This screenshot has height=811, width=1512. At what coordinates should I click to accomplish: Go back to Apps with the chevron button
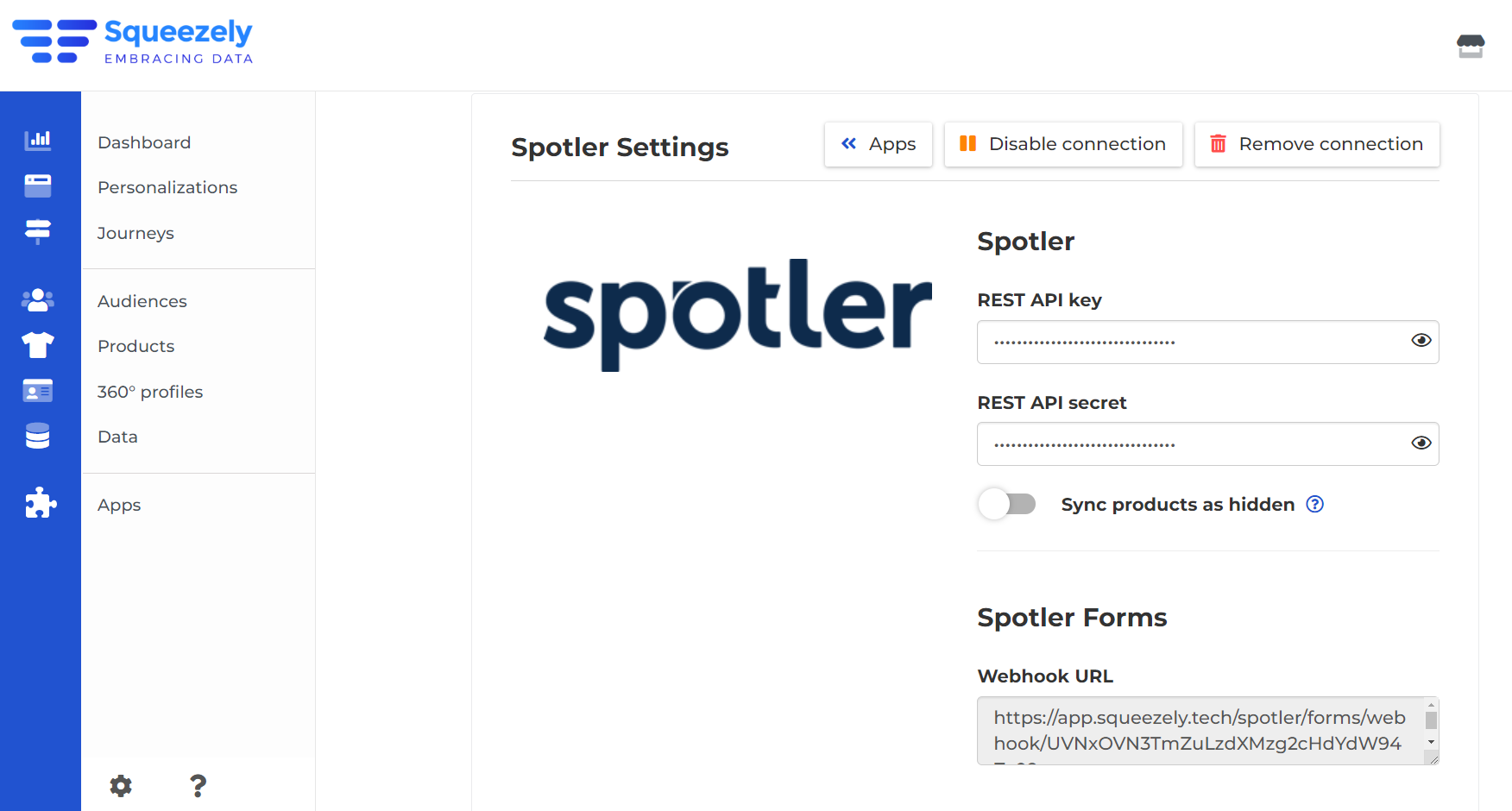tap(879, 144)
